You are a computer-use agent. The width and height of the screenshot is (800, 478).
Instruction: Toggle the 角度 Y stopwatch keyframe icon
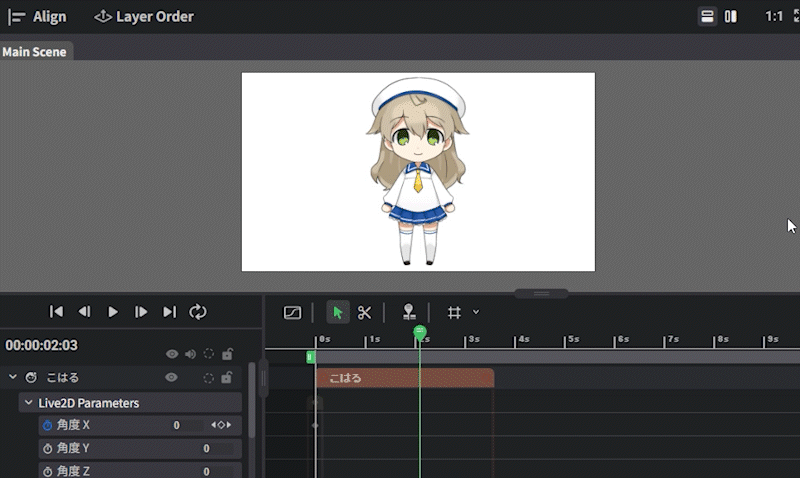pos(47,448)
